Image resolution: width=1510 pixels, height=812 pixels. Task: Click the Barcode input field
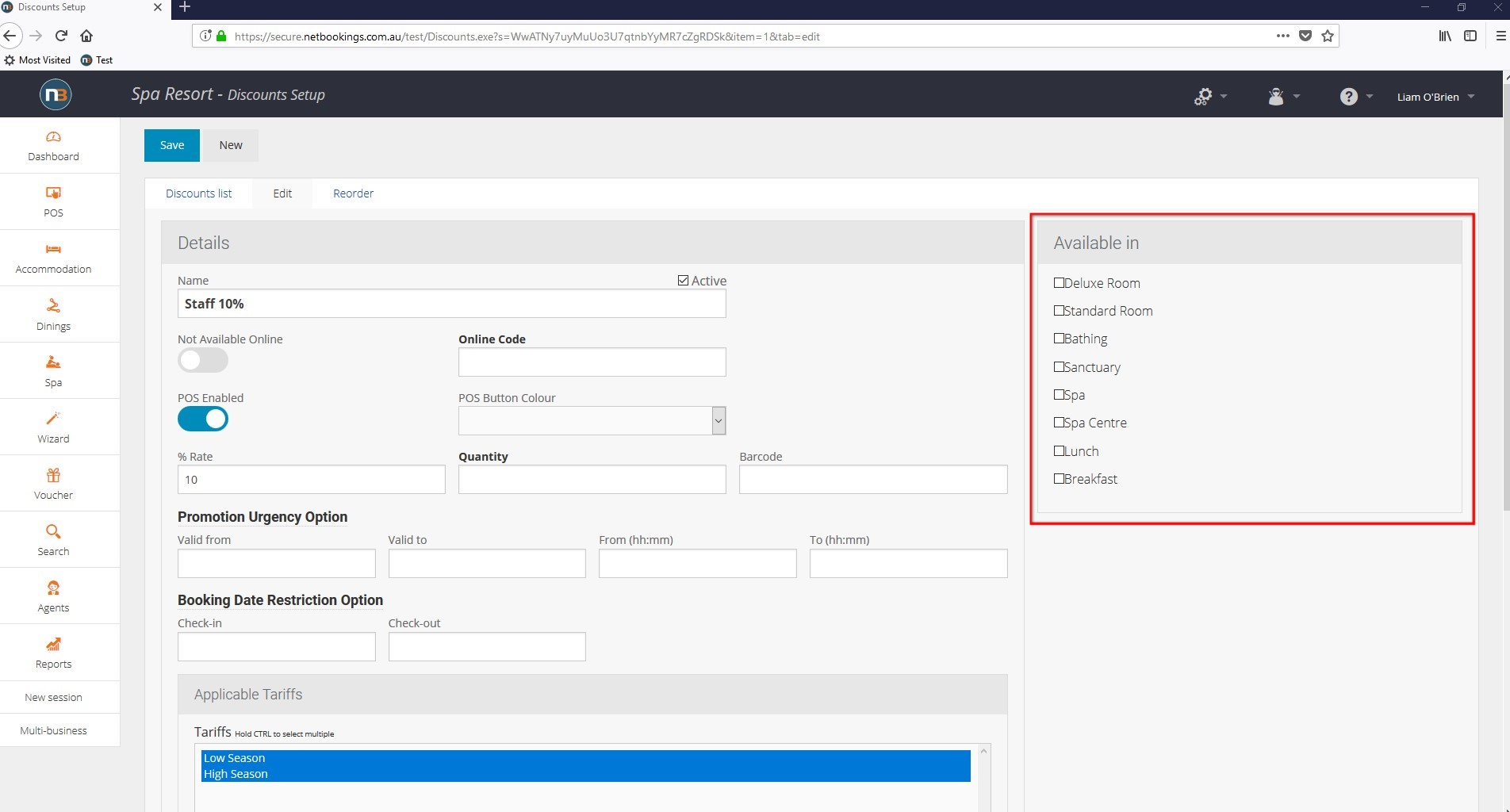[x=873, y=480]
